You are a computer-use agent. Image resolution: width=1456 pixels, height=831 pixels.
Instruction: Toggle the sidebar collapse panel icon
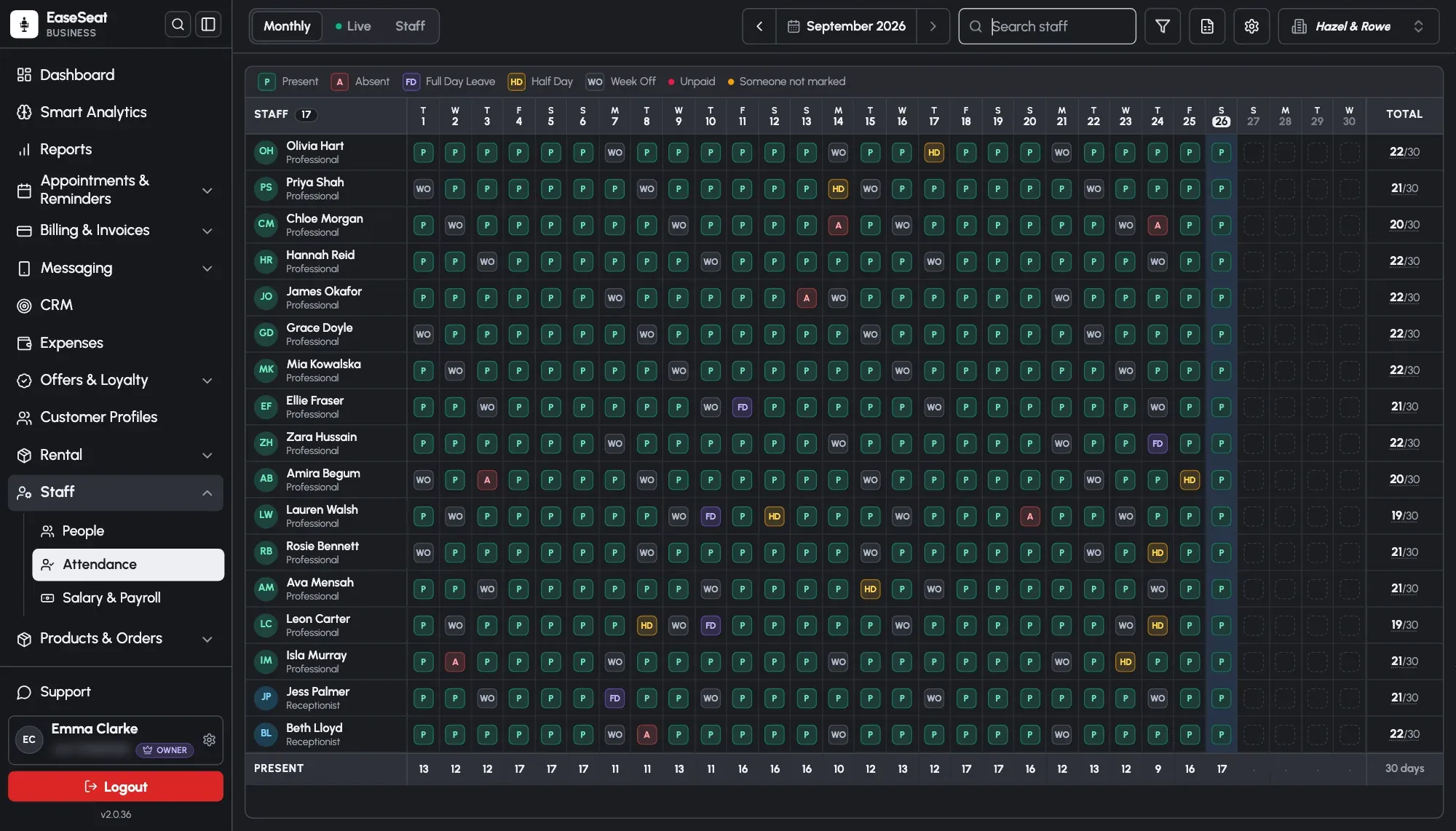(208, 25)
